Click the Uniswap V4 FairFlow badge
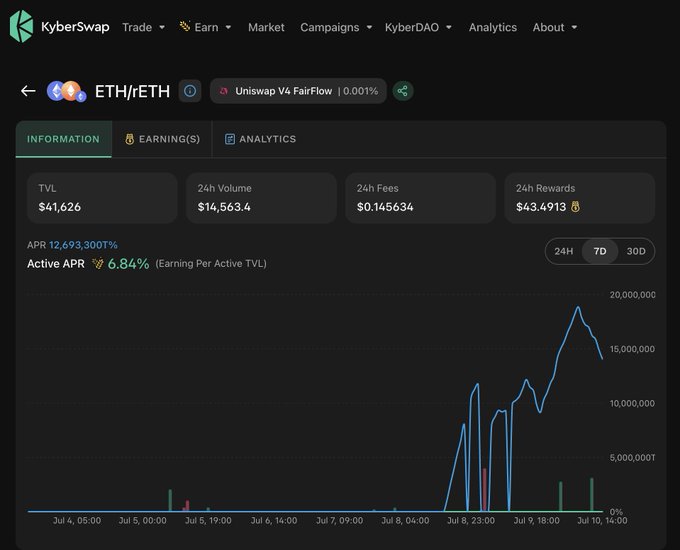 tap(298, 91)
